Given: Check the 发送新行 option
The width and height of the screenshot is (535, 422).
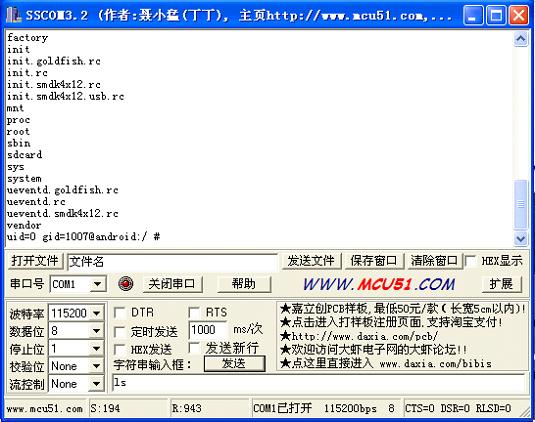Looking at the screenshot, I should tap(194, 348).
